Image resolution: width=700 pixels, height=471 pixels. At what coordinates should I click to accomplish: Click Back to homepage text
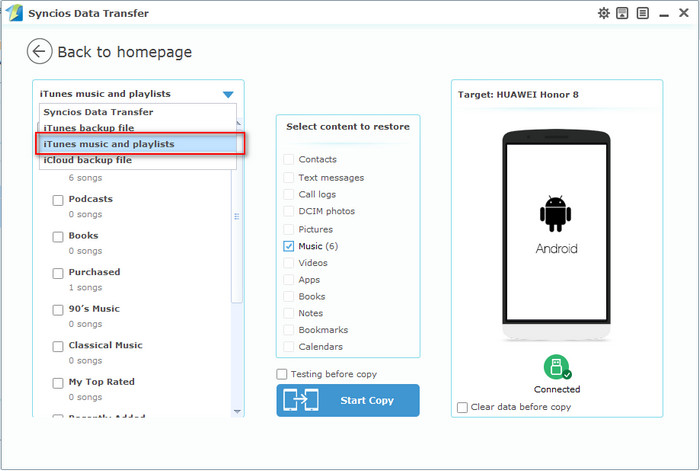(125, 52)
